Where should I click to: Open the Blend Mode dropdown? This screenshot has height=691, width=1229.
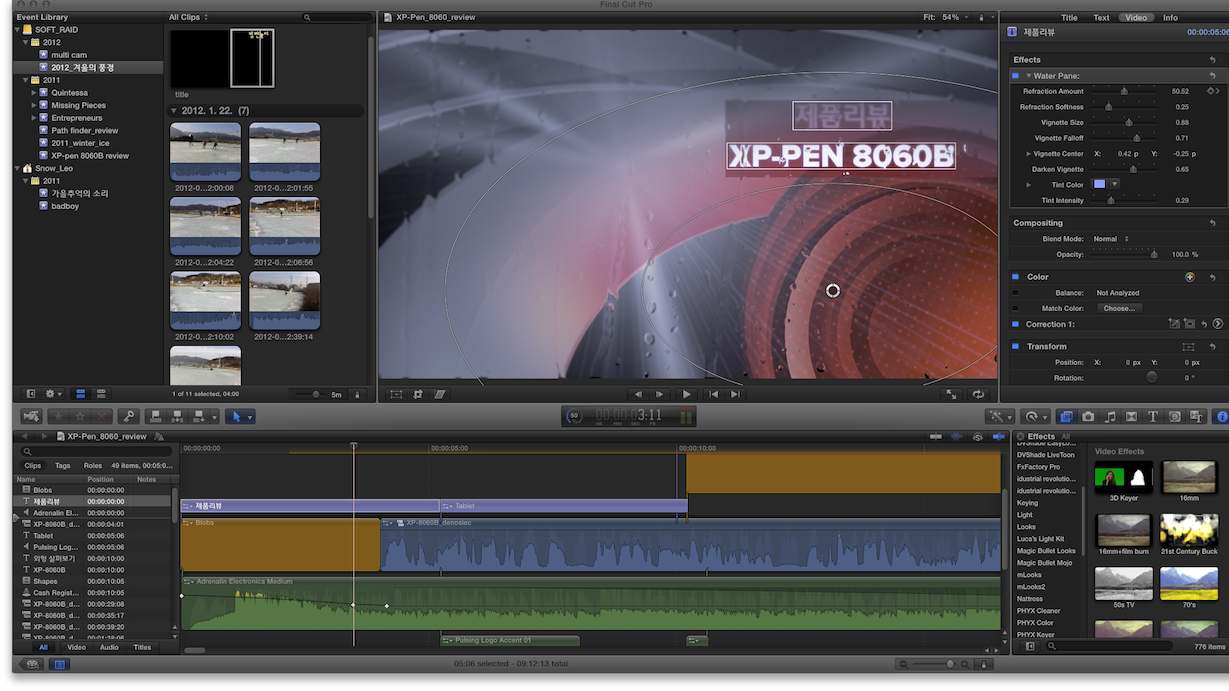1110,239
